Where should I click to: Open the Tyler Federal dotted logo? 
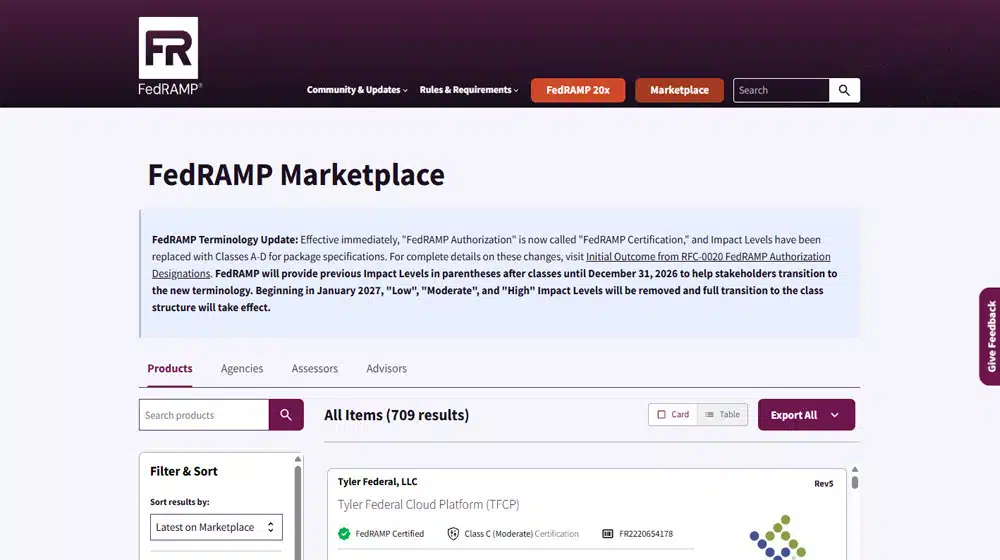coord(778,537)
